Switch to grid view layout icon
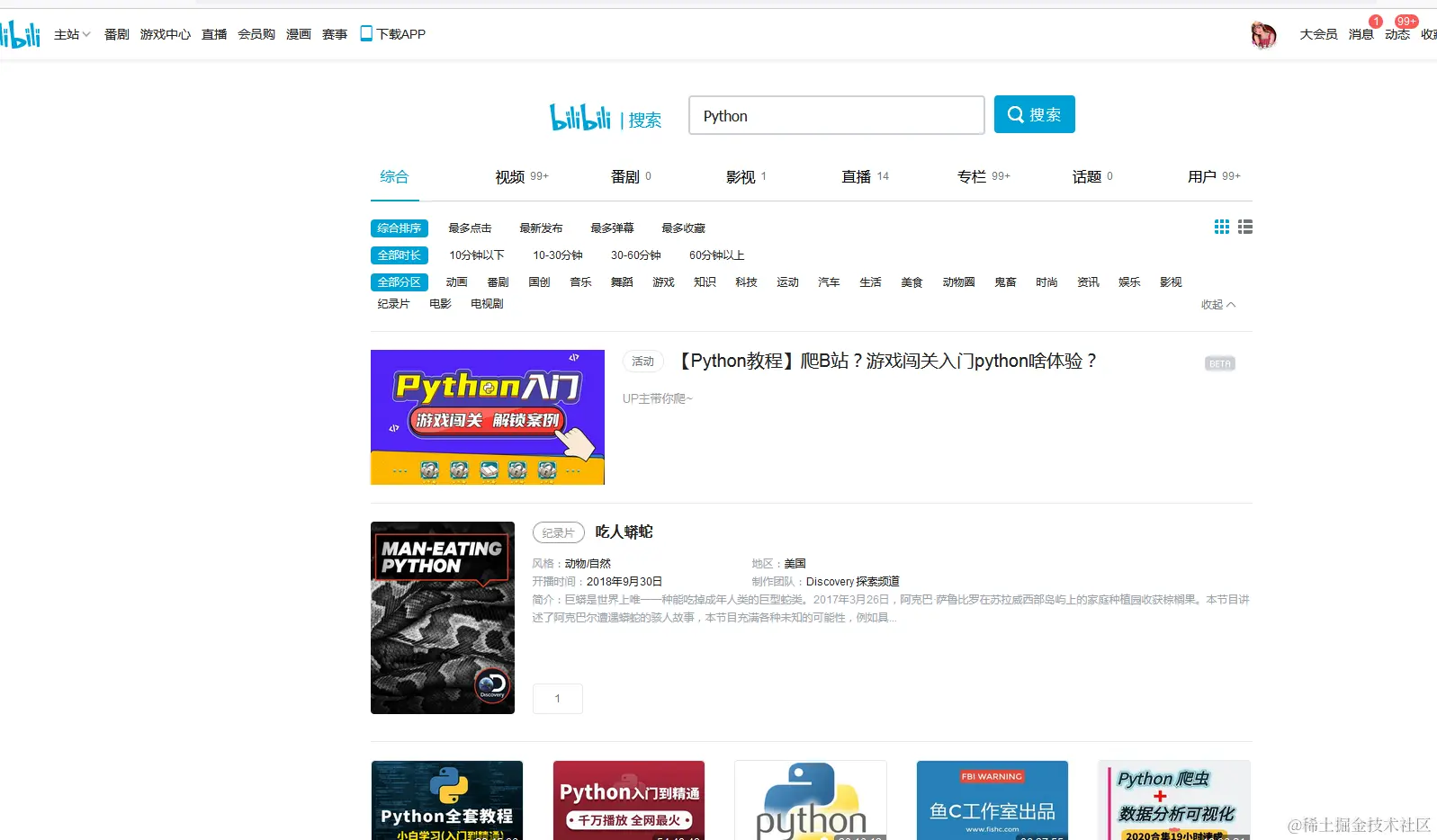The image size is (1437, 840). pos(1222,227)
